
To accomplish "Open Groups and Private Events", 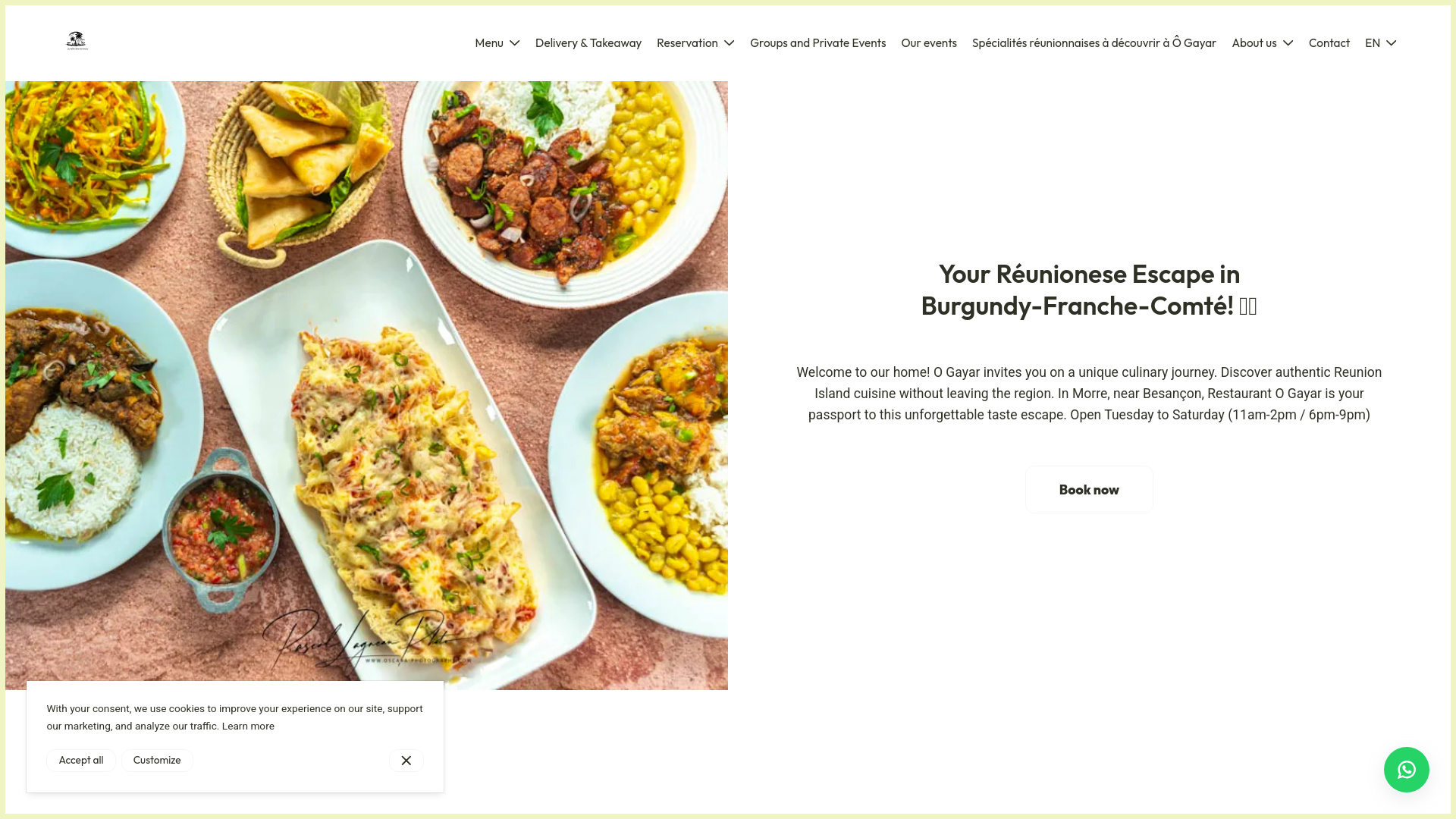I will (817, 43).
